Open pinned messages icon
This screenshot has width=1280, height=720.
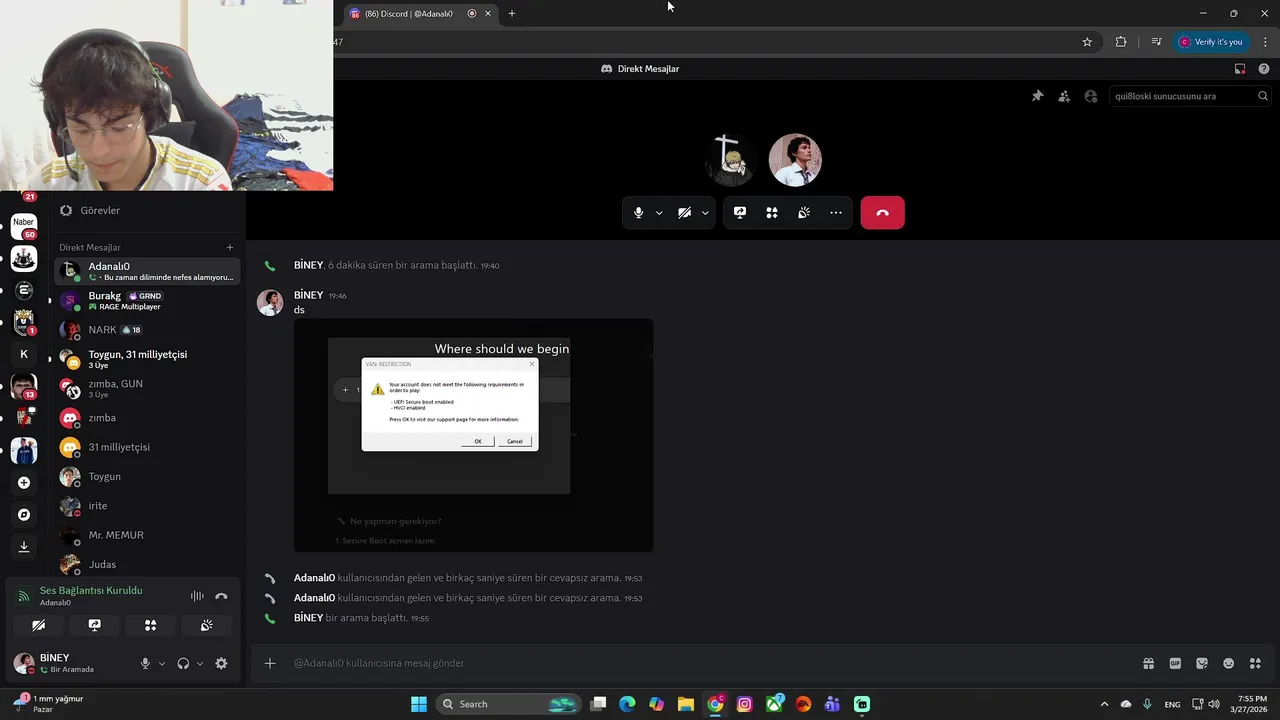tap(1037, 96)
